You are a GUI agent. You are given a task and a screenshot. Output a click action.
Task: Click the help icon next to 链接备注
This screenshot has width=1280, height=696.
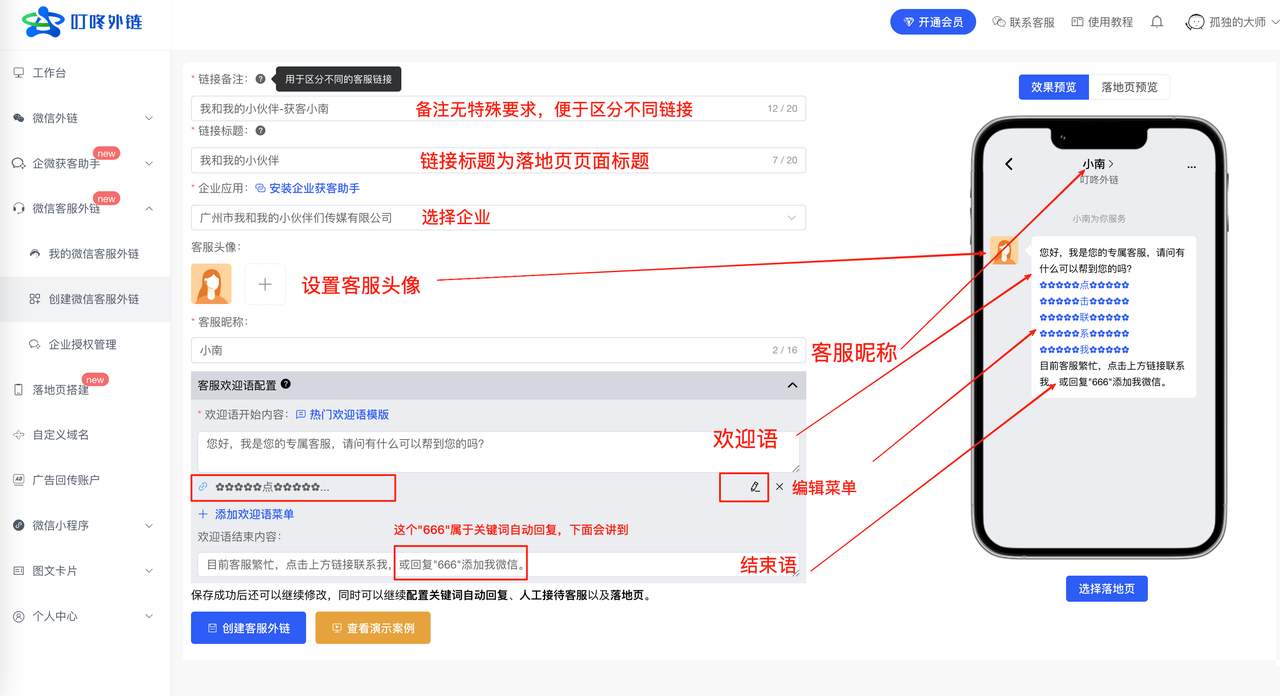tap(259, 78)
